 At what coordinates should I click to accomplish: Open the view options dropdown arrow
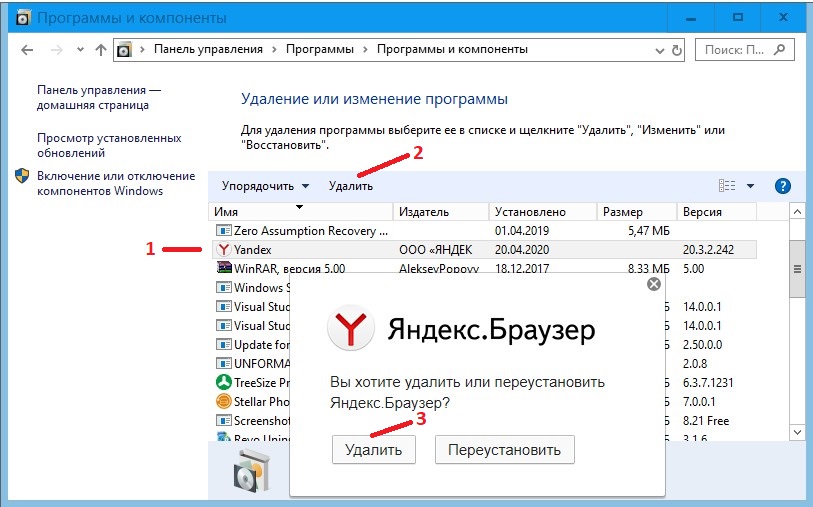tap(751, 186)
